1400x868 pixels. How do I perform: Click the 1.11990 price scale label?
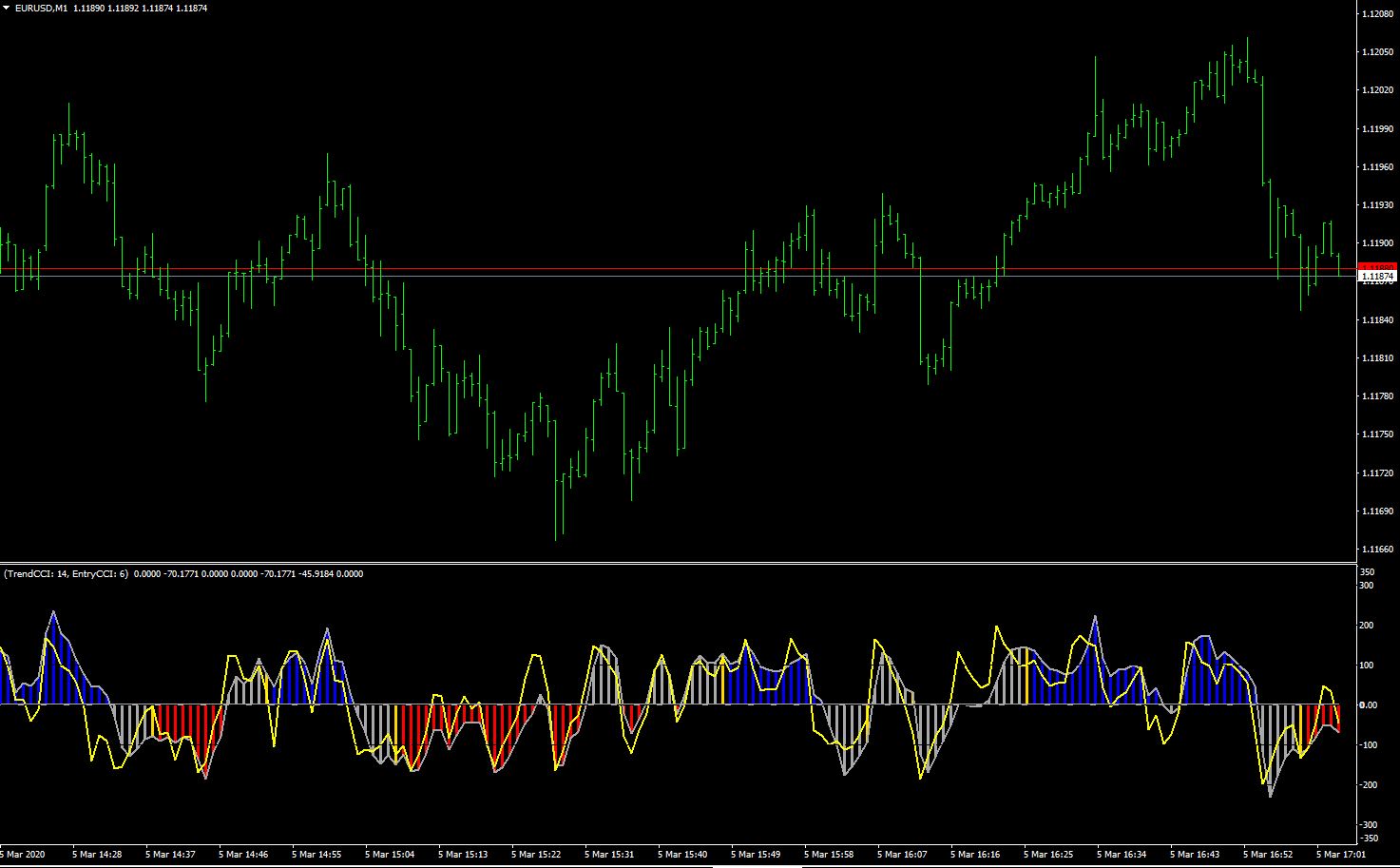click(1377, 128)
